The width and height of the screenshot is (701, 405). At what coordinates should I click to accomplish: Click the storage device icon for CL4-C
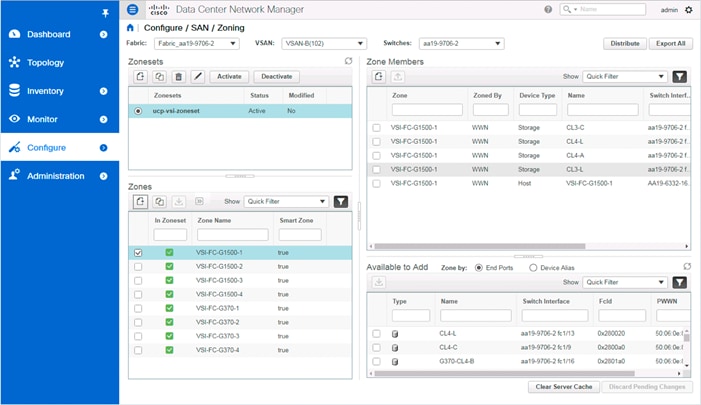click(x=395, y=347)
